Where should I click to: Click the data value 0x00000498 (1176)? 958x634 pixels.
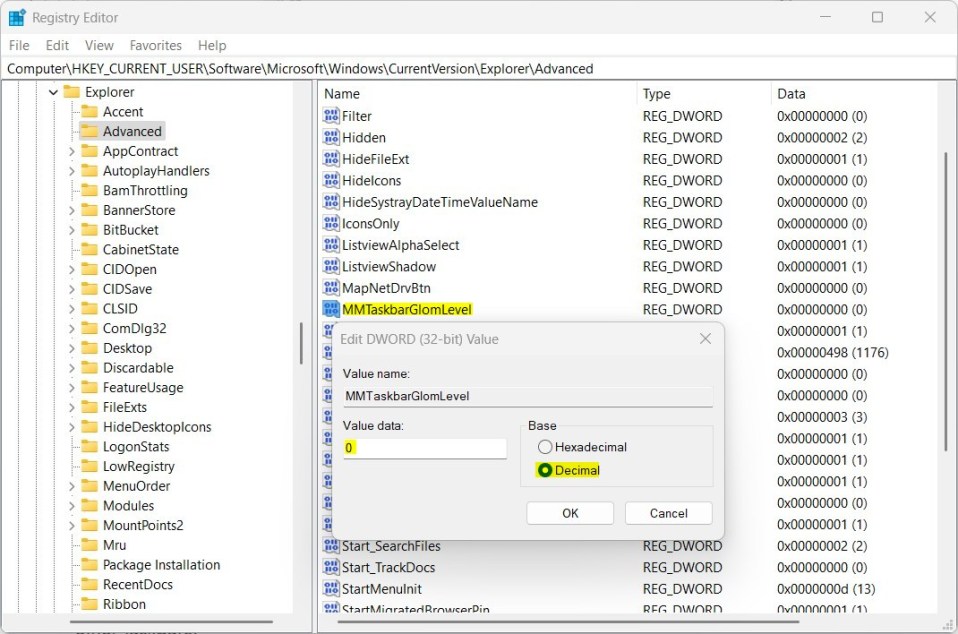click(833, 352)
